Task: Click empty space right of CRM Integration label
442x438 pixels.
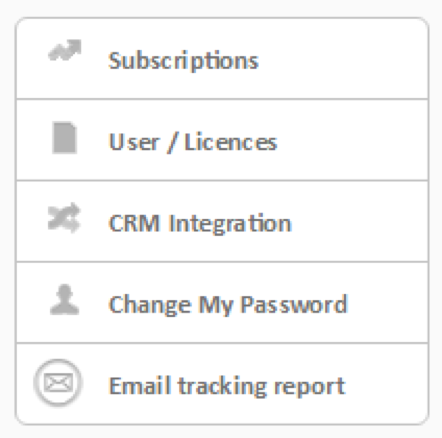Action: click(x=360, y=221)
